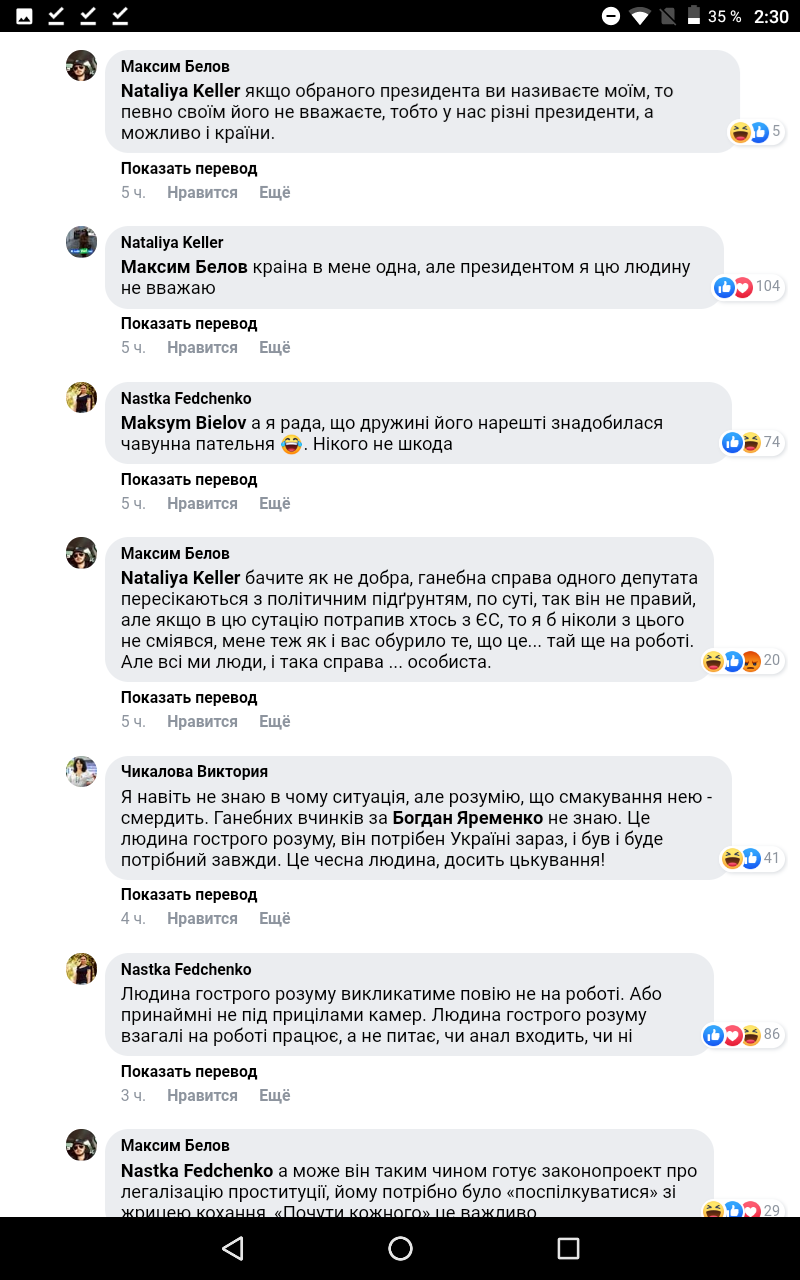This screenshot has height=1280, width=800.
Task: Expand Ещё under first Максим Белов comment
Action: click(x=275, y=193)
